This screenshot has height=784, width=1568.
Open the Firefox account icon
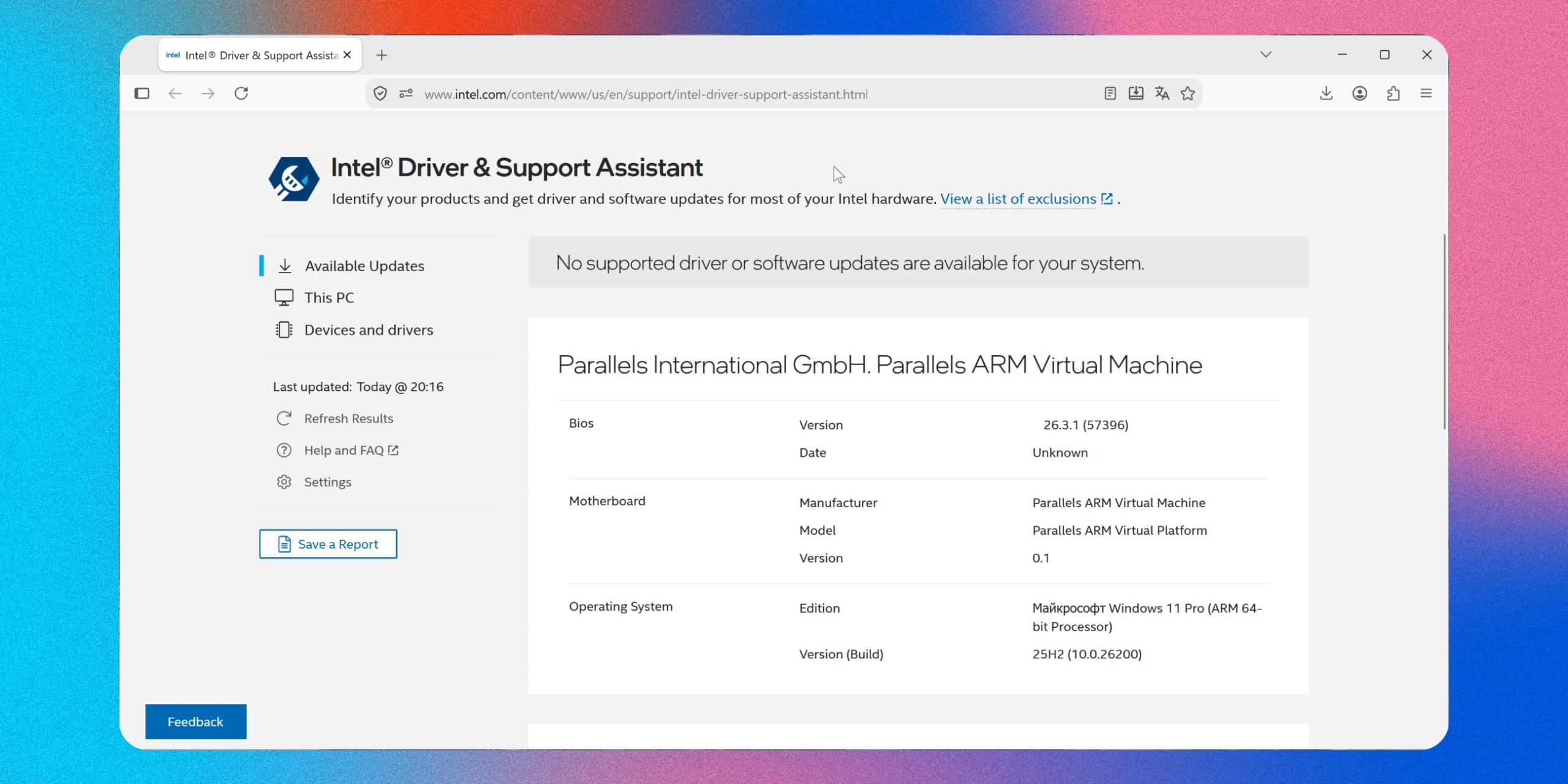1360,94
